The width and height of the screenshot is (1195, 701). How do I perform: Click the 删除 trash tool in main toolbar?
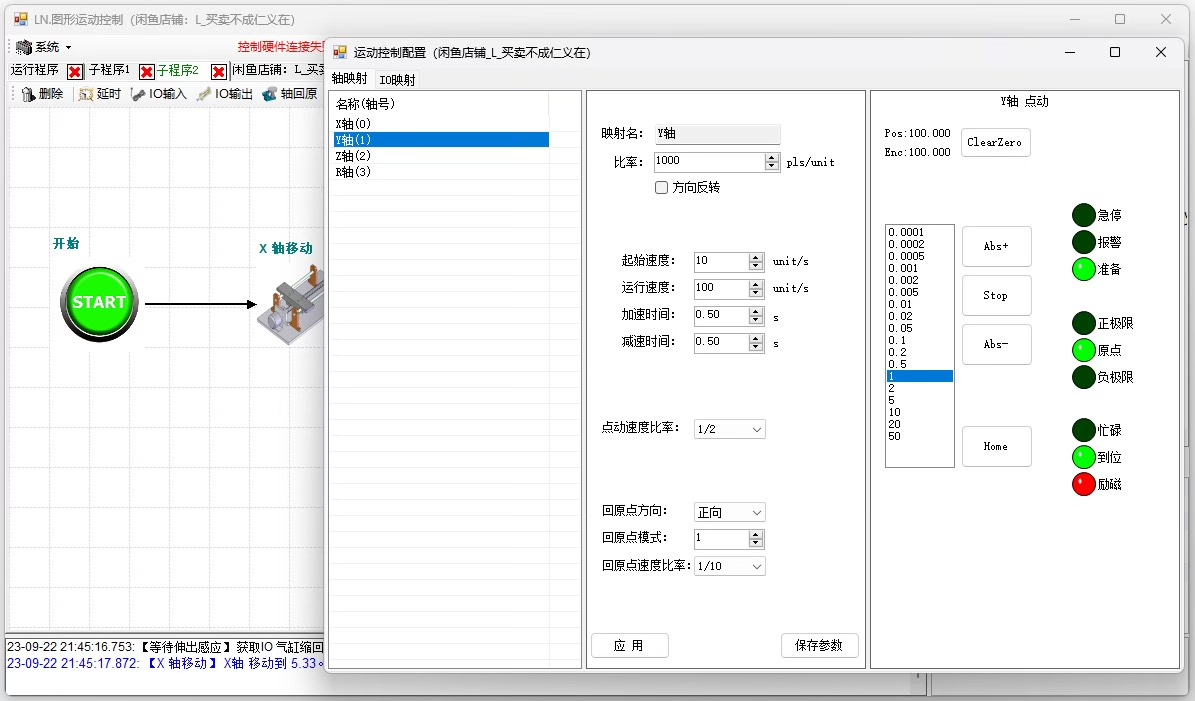pos(42,94)
